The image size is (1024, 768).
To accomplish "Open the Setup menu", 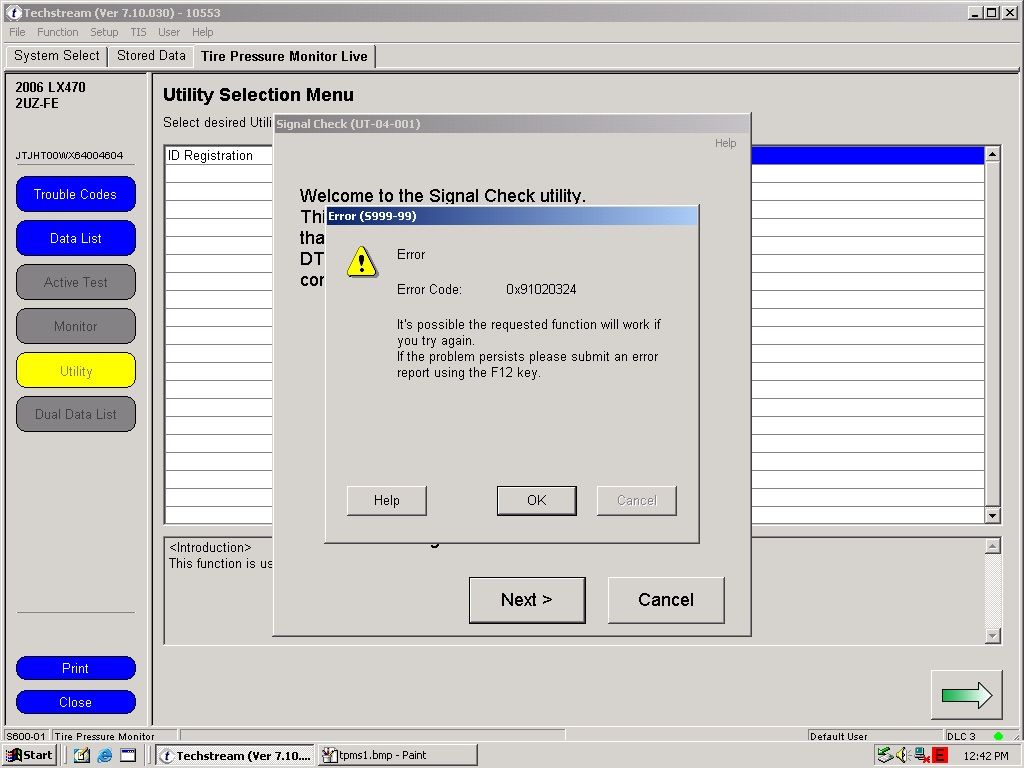I will 104,32.
